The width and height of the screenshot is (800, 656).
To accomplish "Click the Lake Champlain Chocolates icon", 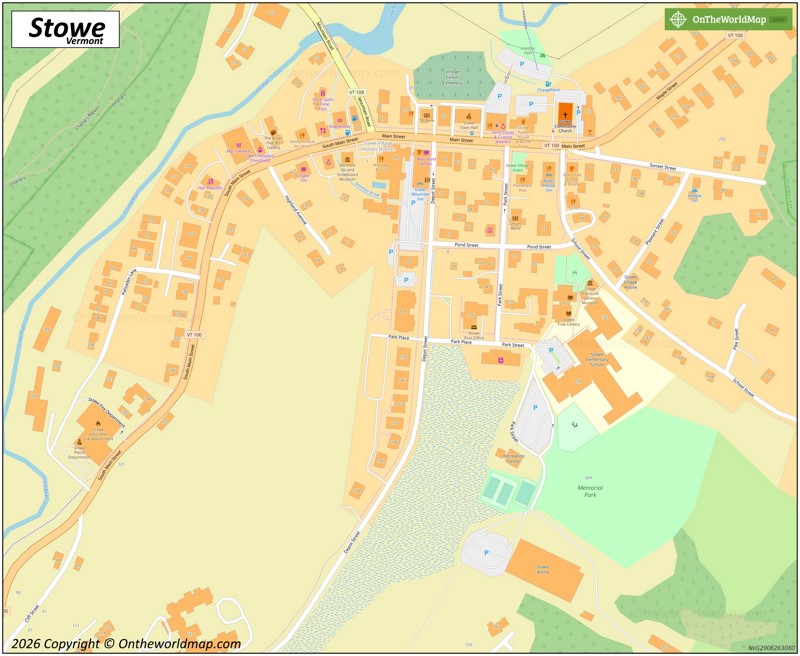I will pyautogui.click(x=260, y=150).
